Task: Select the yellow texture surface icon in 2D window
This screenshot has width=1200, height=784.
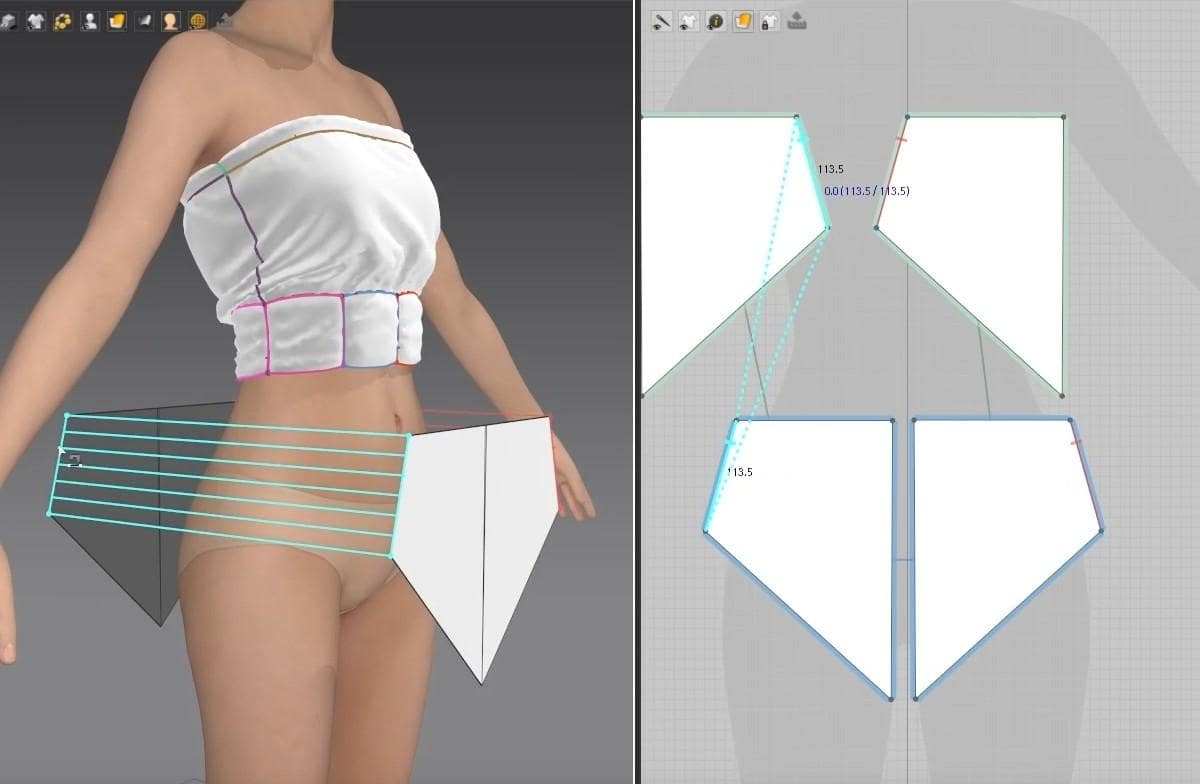Action: click(743, 20)
